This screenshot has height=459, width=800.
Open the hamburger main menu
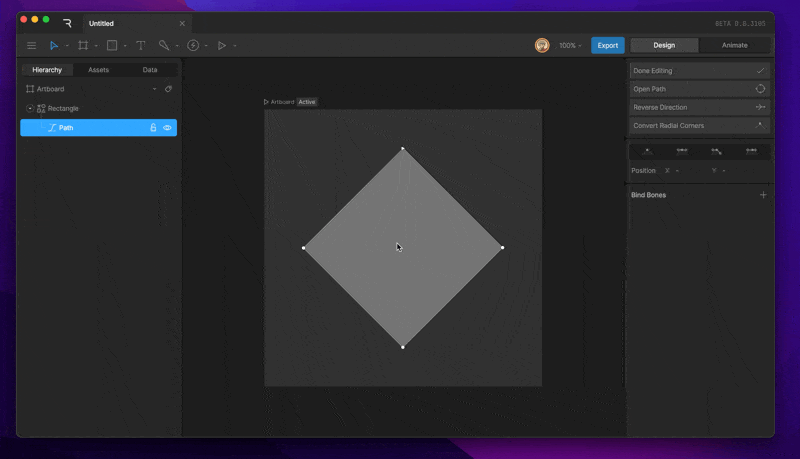tap(31, 46)
